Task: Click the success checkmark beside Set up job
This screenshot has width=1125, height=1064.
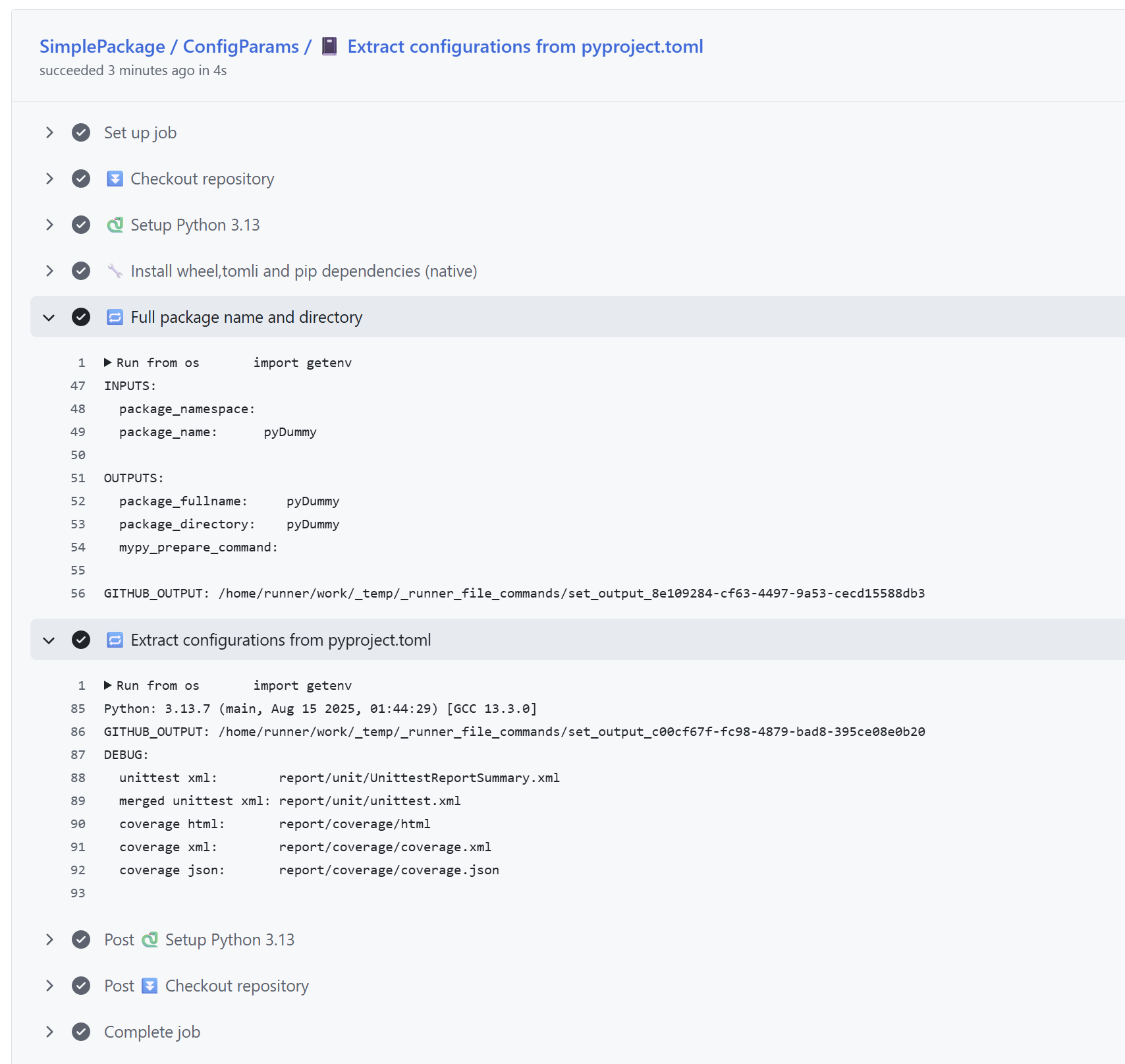Action: pyautogui.click(x=81, y=132)
